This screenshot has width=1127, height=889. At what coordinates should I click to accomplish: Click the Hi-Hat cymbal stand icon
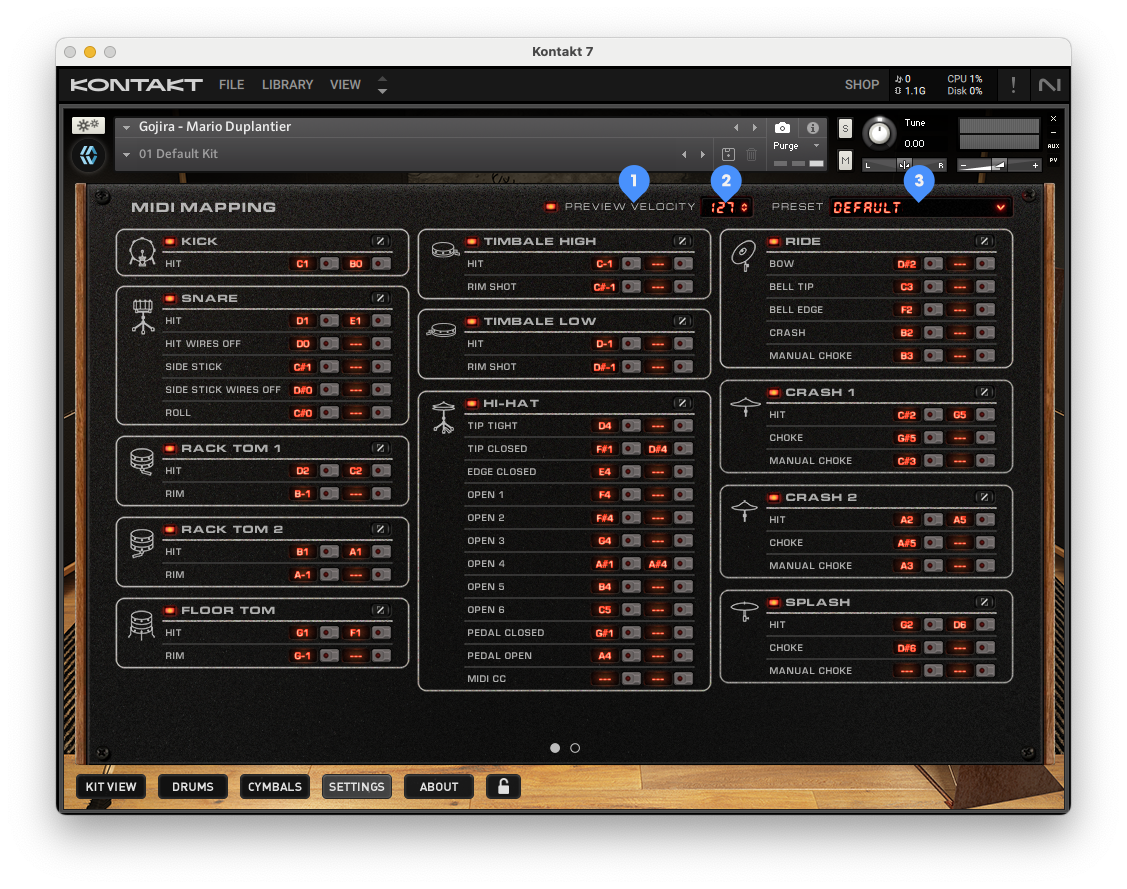coord(443,417)
